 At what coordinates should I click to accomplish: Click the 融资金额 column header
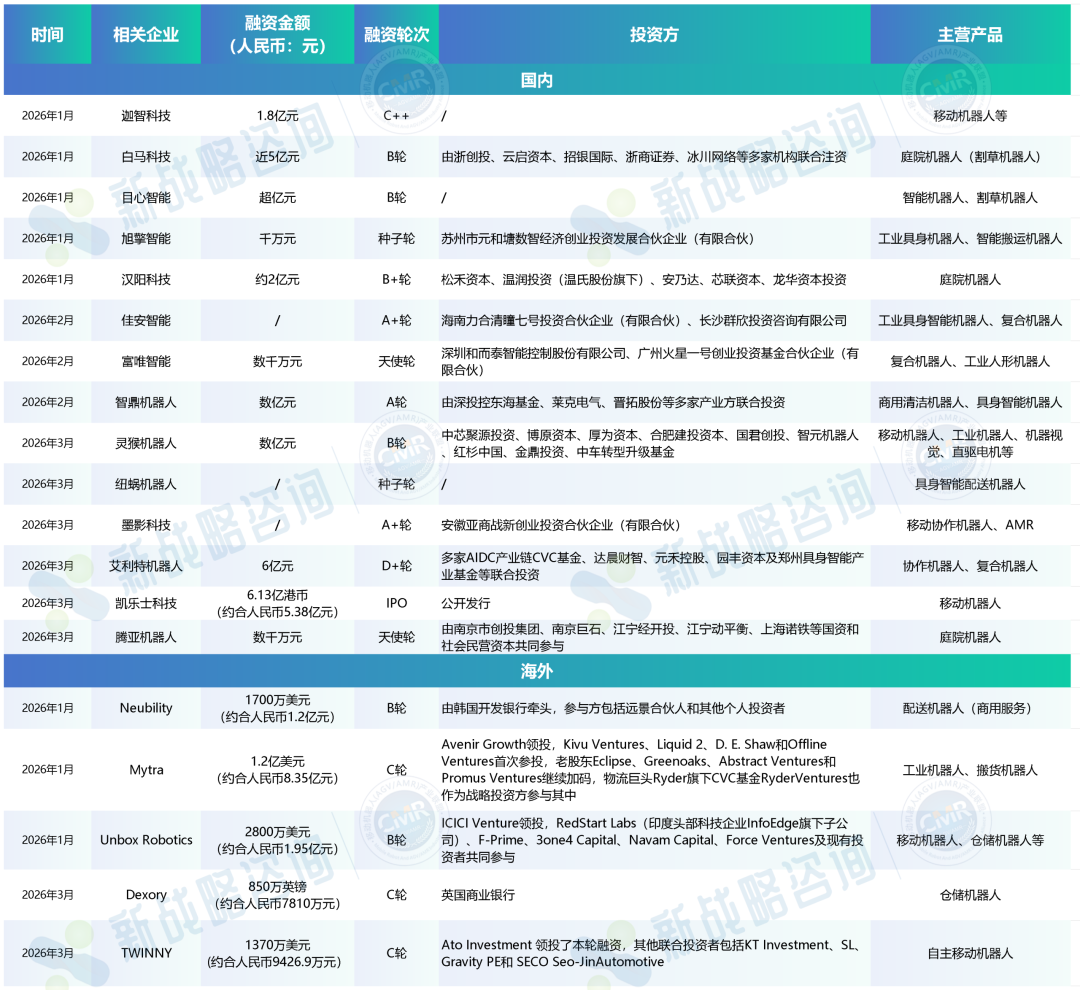point(277,35)
